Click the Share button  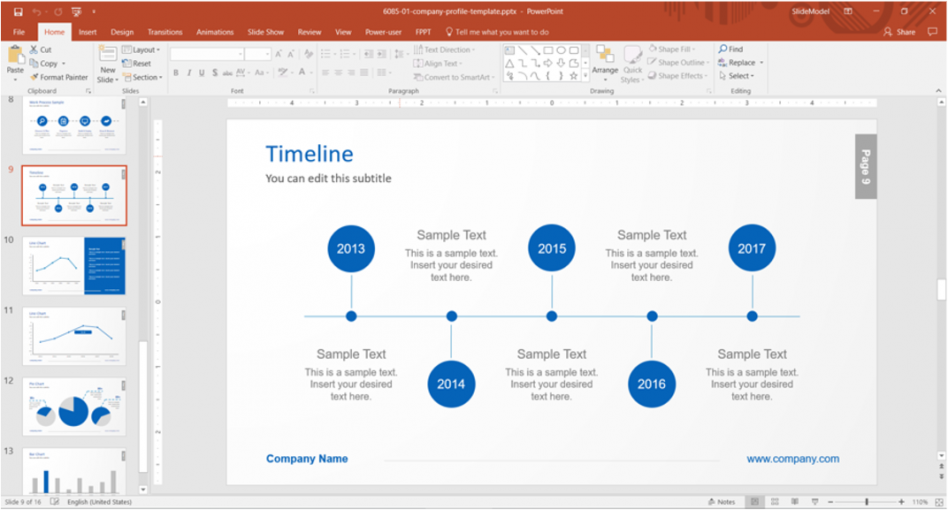(900, 32)
